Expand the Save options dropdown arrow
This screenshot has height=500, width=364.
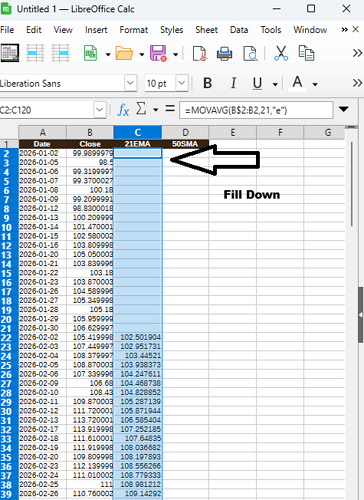pyautogui.click(x=175, y=54)
